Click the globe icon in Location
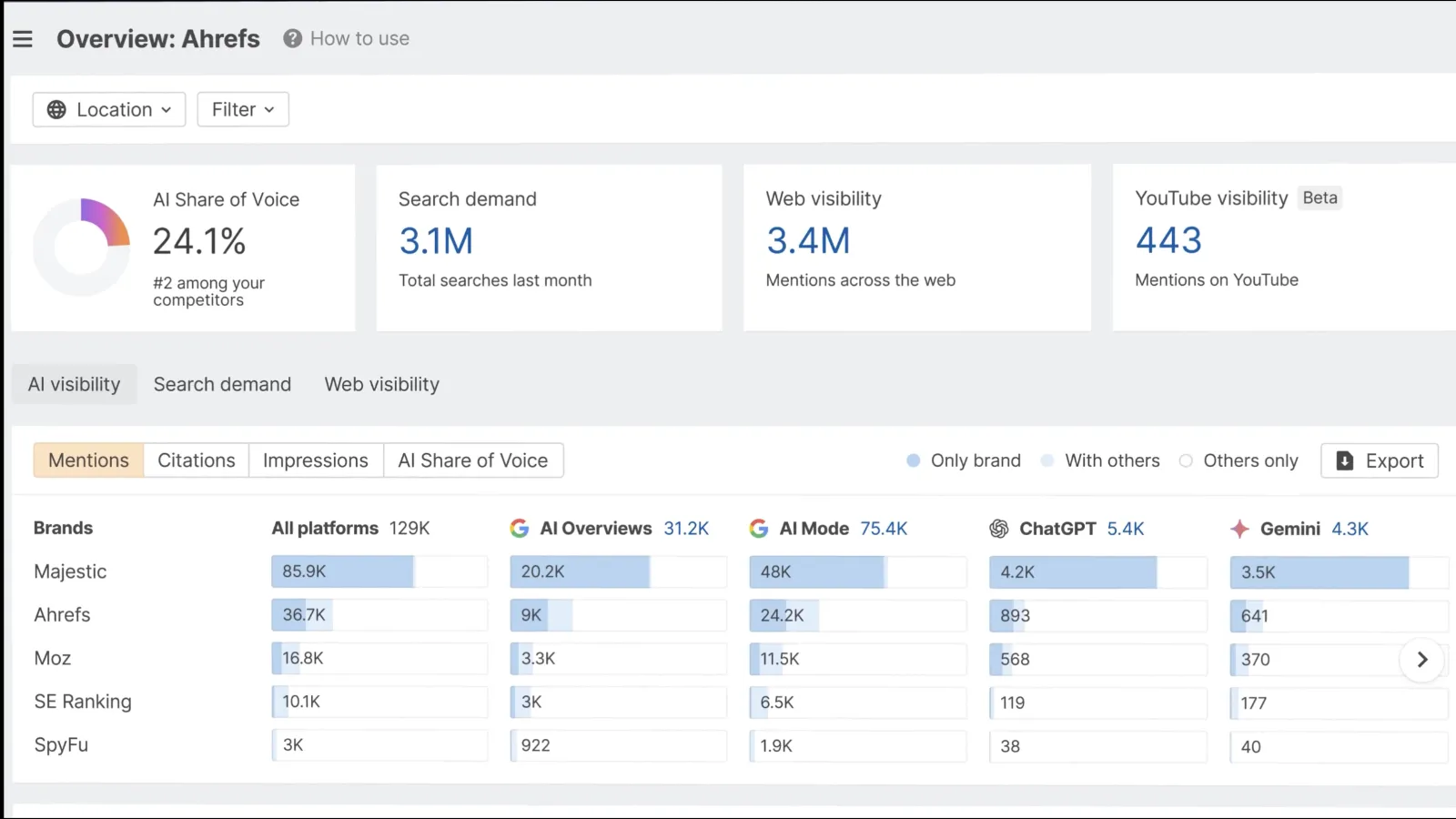 (56, 109)
